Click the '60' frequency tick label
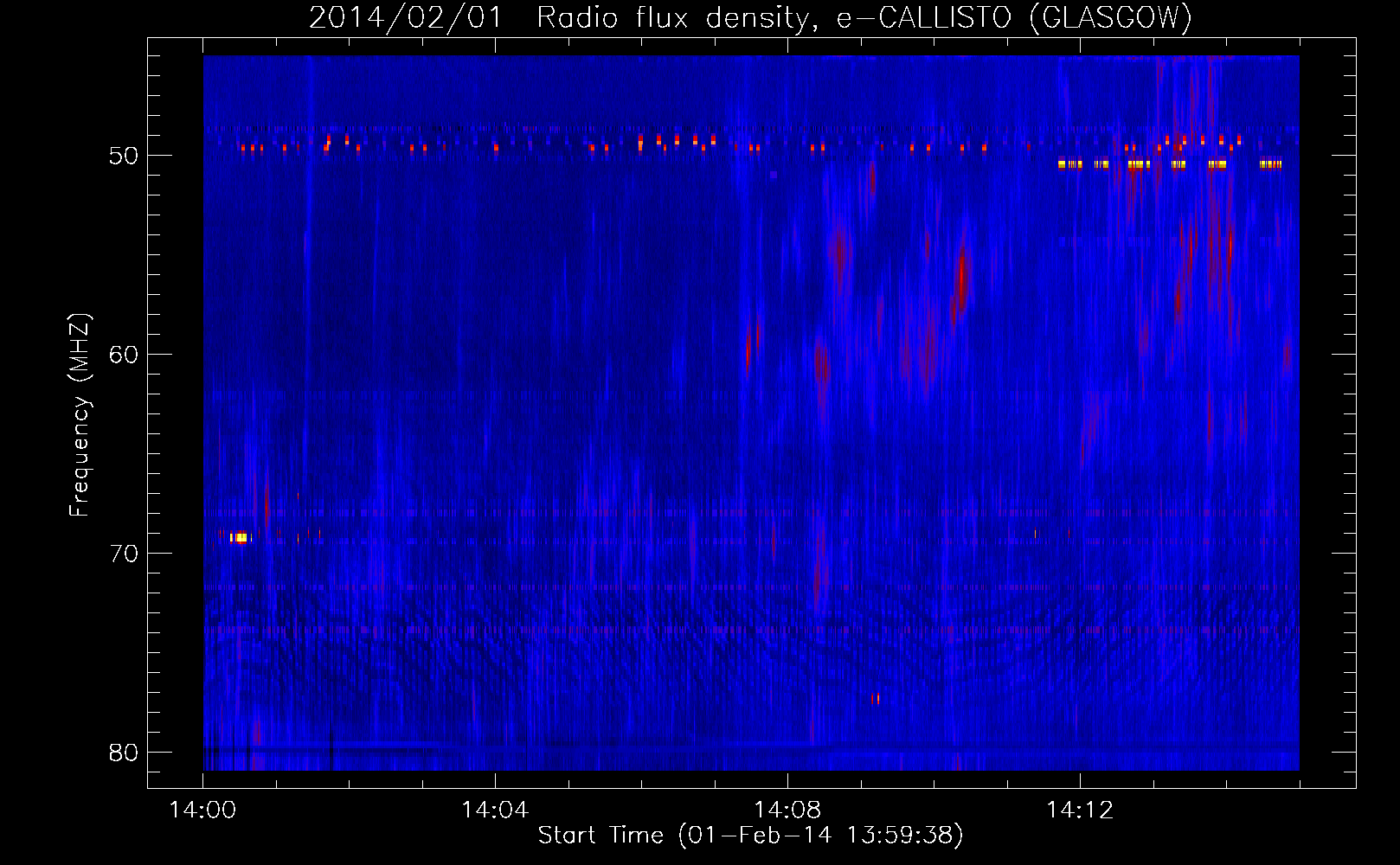Image resolution: width=1400 pixels, height=865 pixels. [x=124, y=355]
